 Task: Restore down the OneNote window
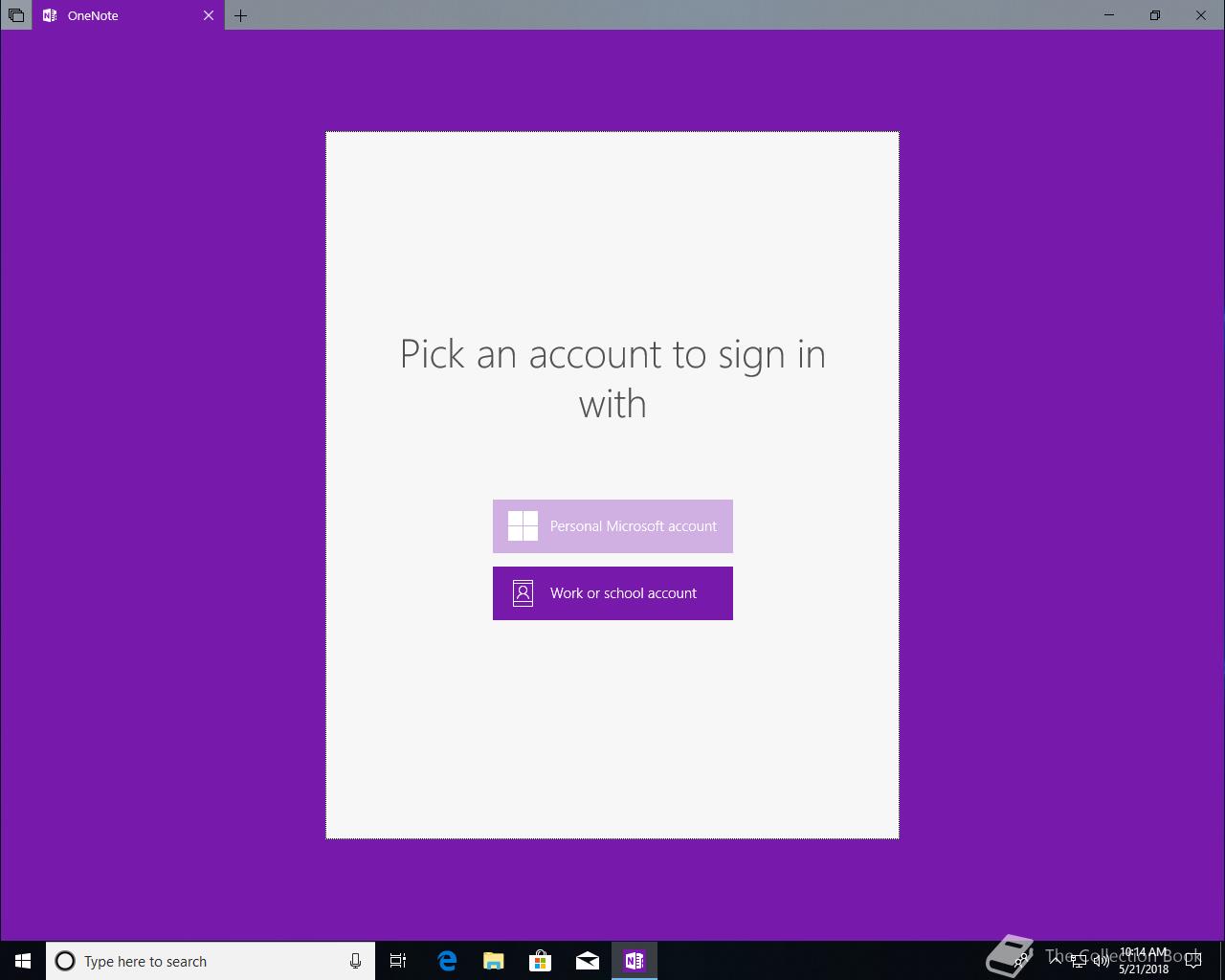click(1155, 15)
